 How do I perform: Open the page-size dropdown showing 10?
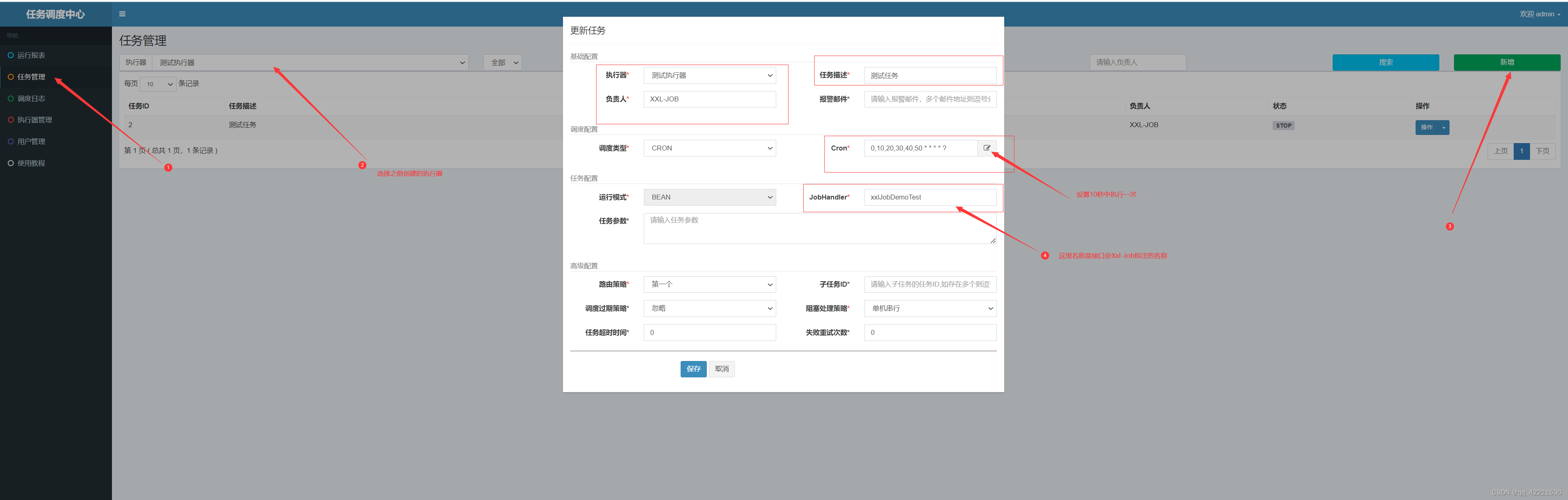[x=158, y=84]
